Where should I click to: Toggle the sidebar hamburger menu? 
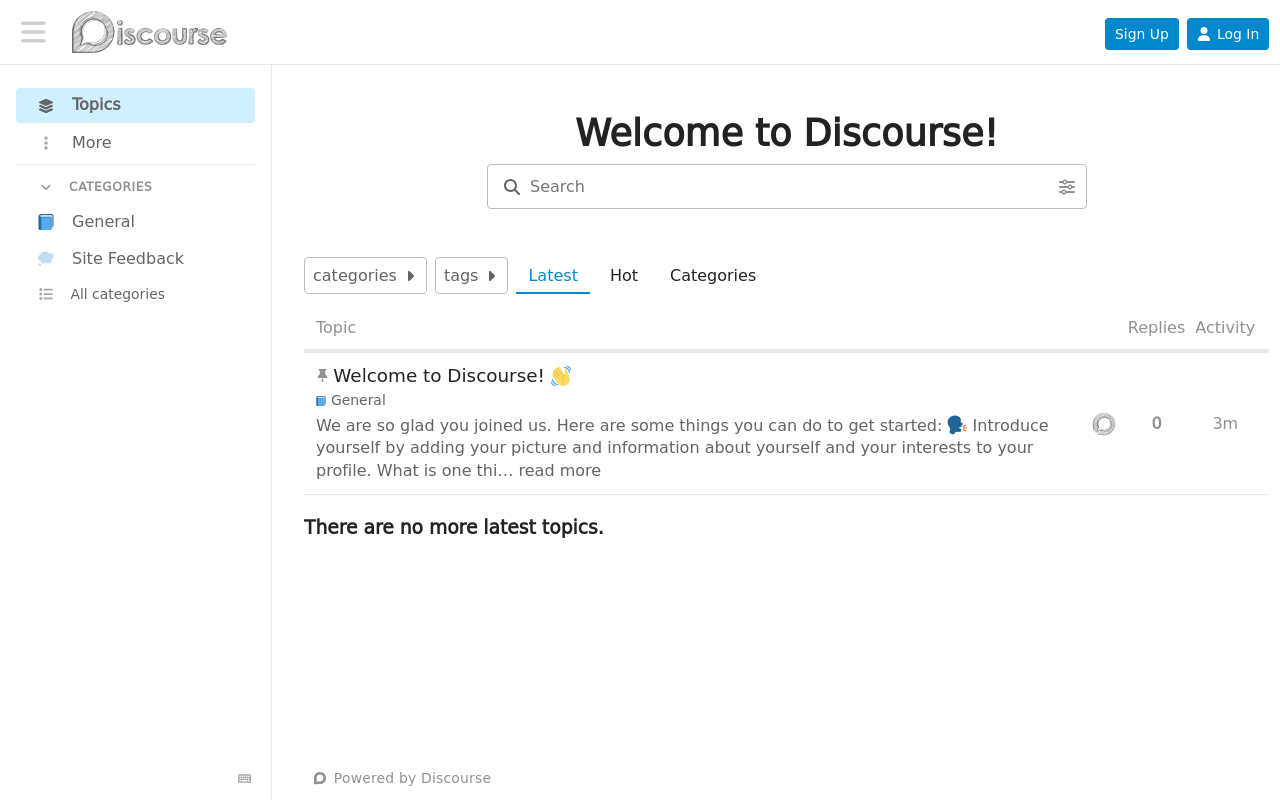(x=33, y=32)
